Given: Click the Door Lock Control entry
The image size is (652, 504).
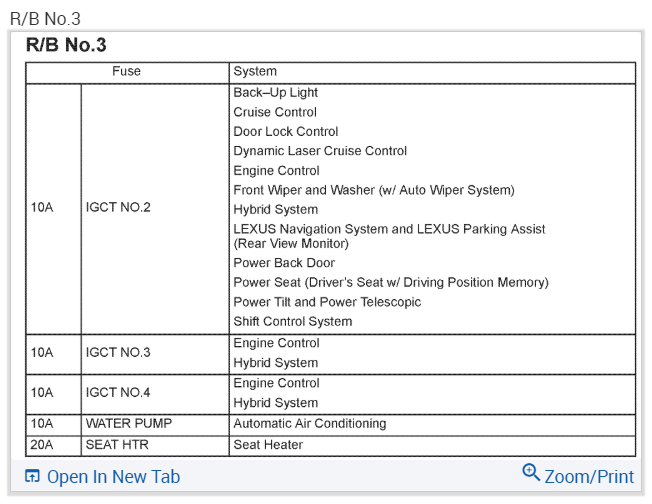Looking at the screenshot, I should pos(286,131).
